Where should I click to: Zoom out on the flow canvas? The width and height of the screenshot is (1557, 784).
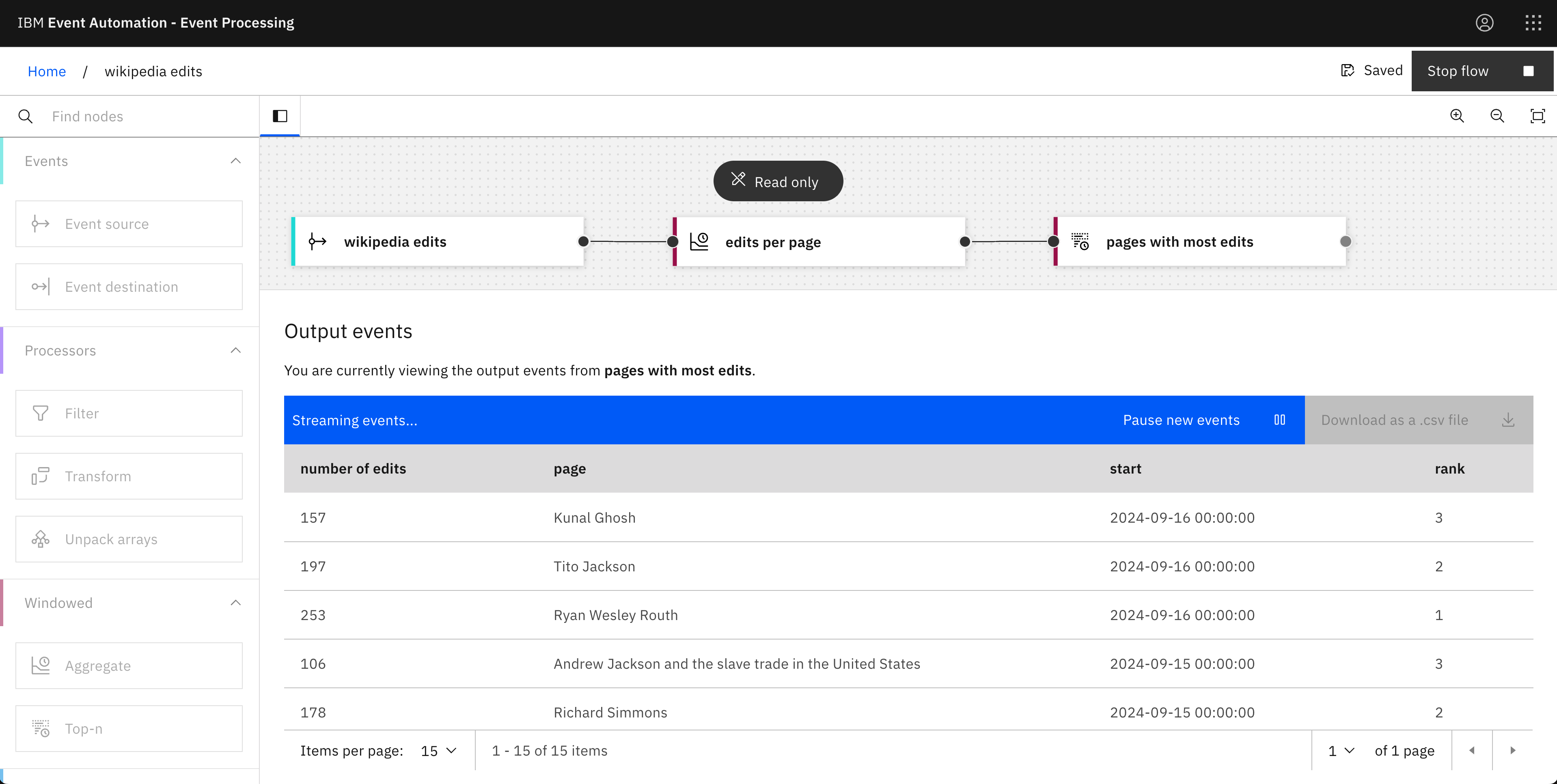click(1497, 116)
